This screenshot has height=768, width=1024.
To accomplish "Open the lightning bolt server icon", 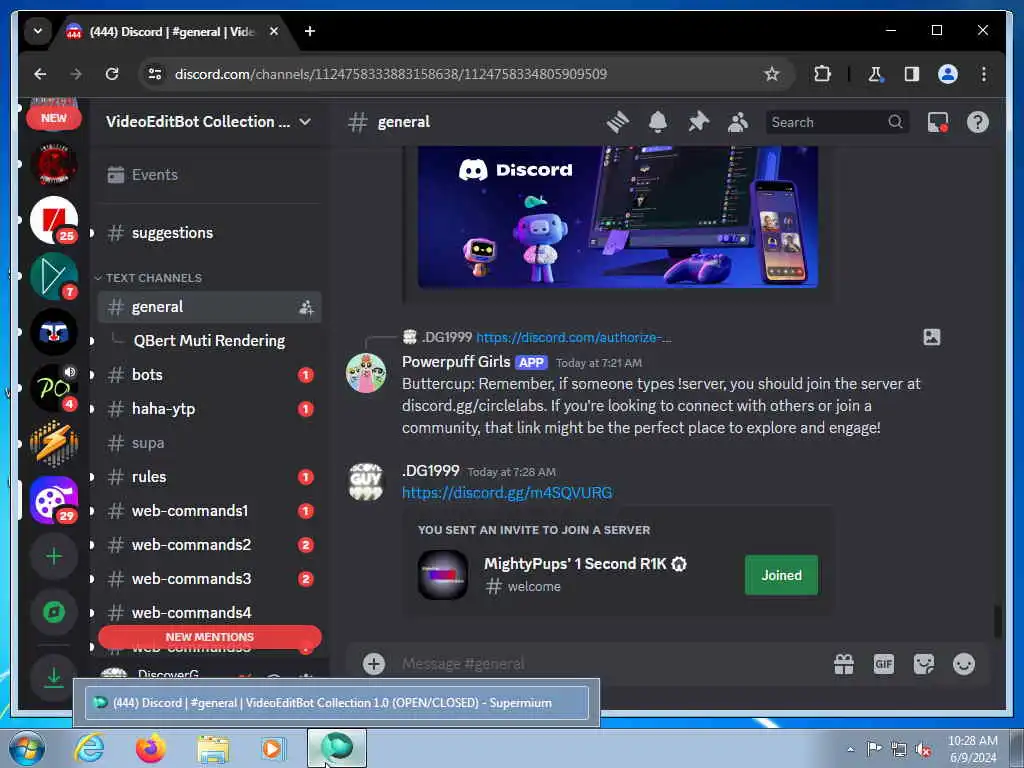I will click(54, 444).
